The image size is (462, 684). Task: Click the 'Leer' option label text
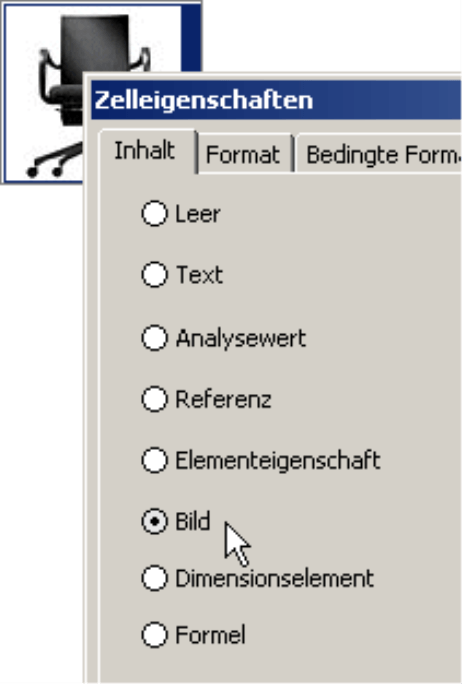coord(198,214)
